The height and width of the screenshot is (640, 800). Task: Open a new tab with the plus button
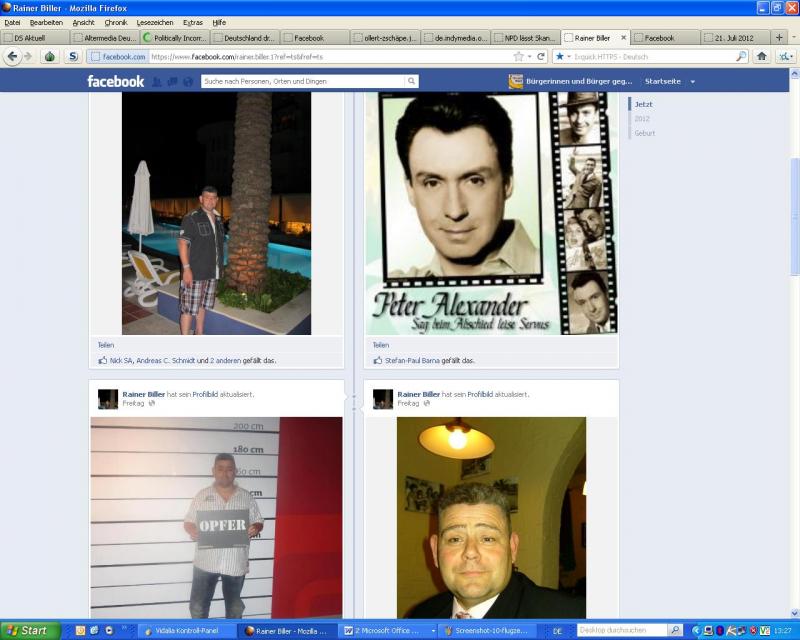tap(779, 38)
